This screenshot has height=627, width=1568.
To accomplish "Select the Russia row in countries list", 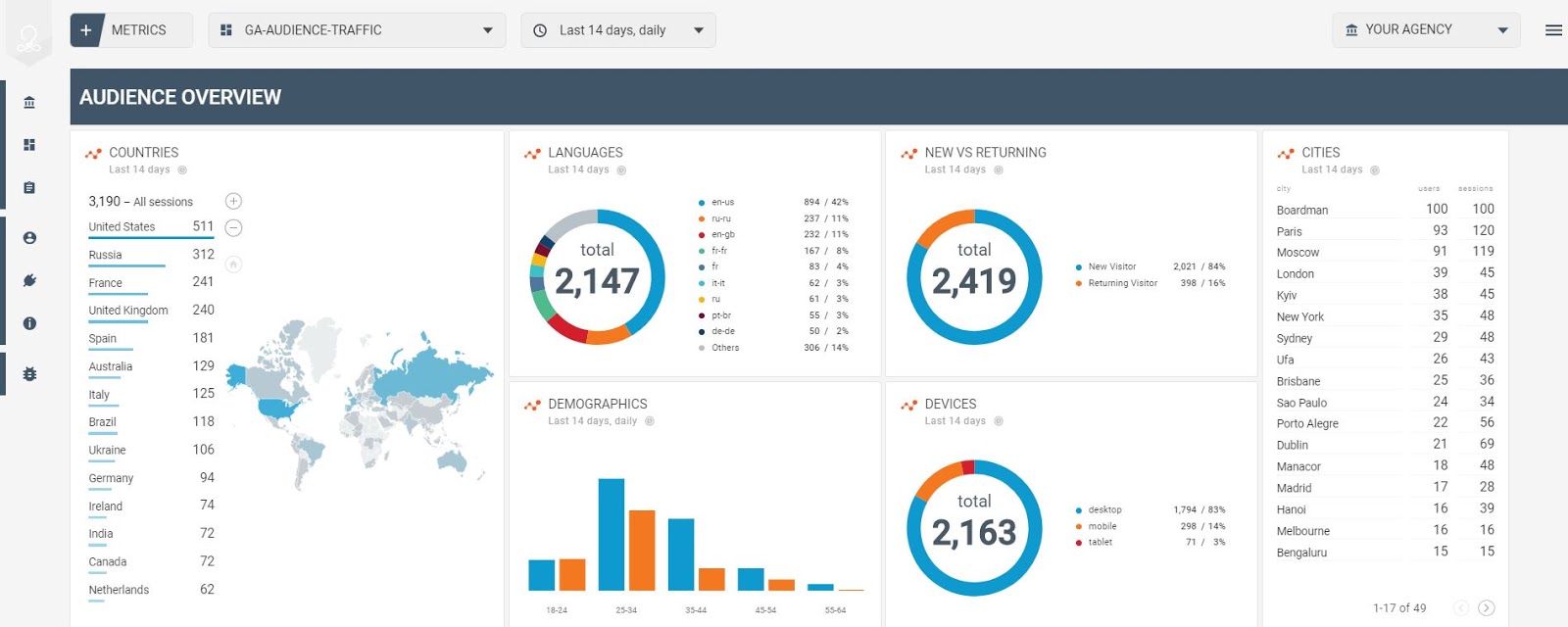I will pos(152,255).
